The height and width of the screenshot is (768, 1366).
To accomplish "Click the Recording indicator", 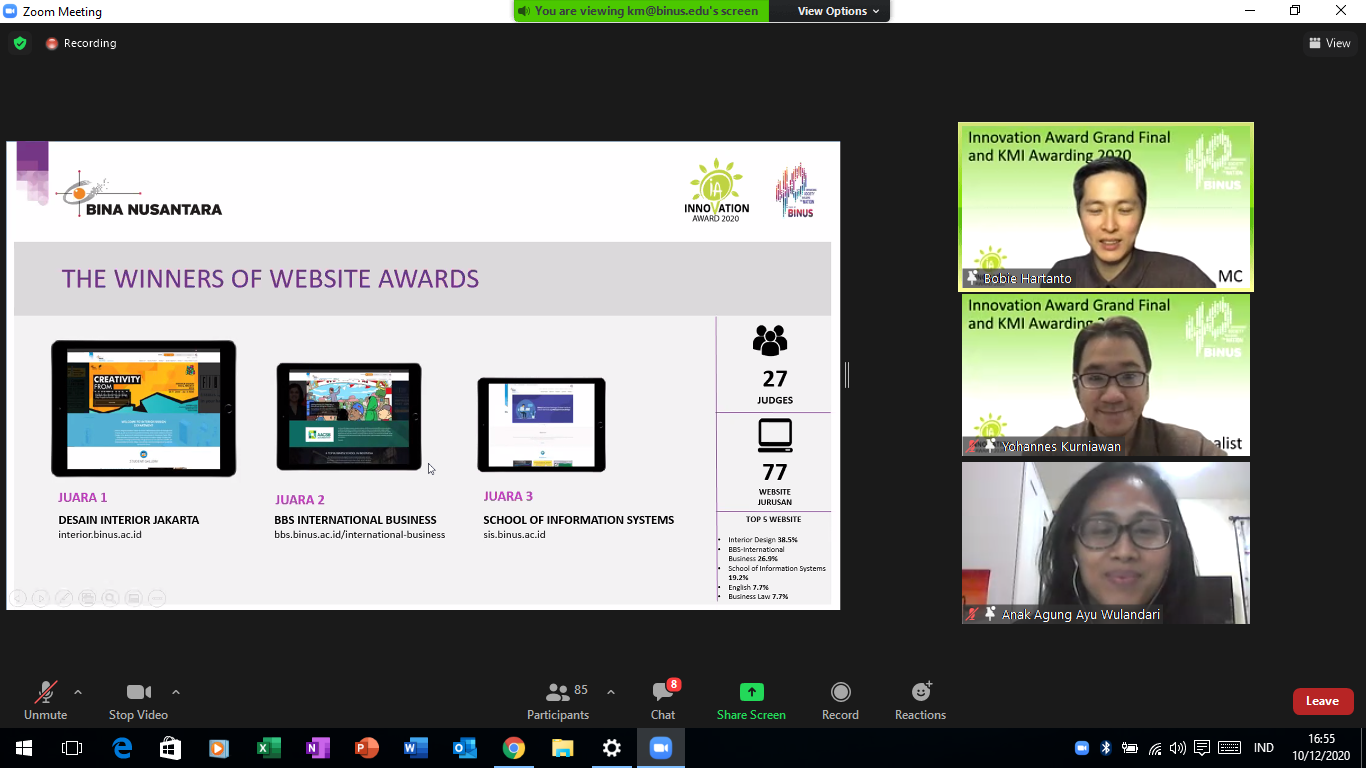I will (x=81, y=43).
